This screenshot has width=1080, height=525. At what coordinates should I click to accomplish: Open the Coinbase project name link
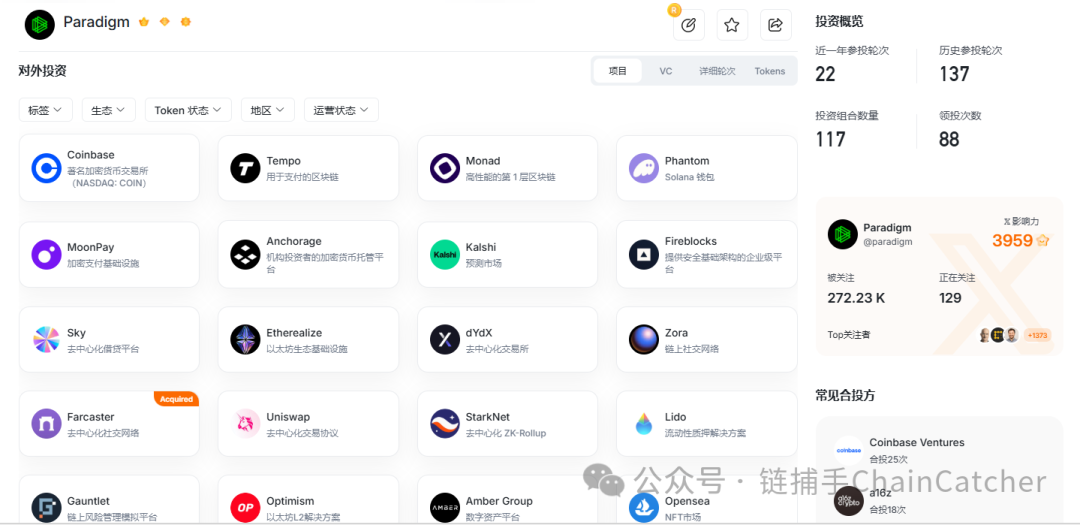91,155
